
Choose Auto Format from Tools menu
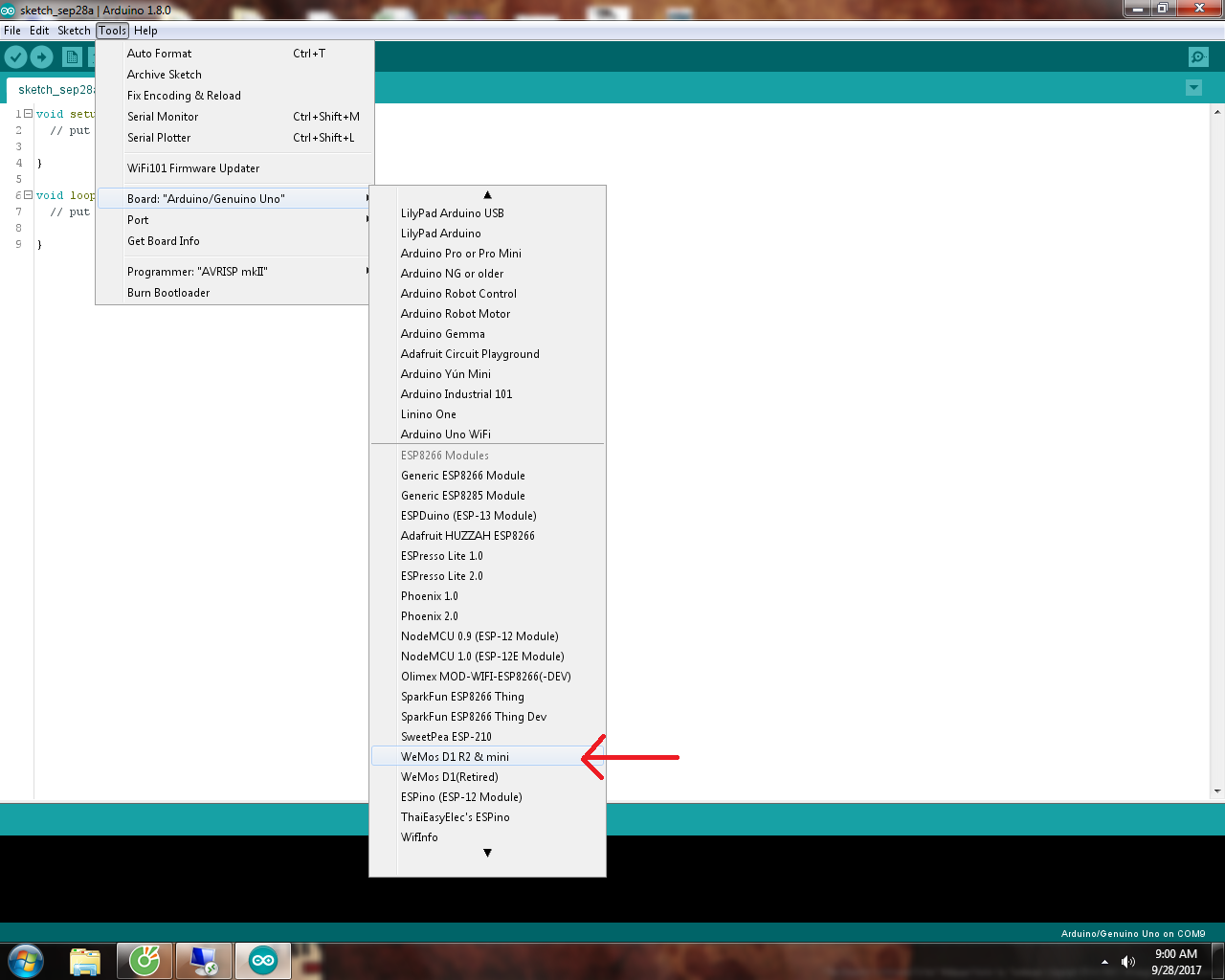click(234, 54)
